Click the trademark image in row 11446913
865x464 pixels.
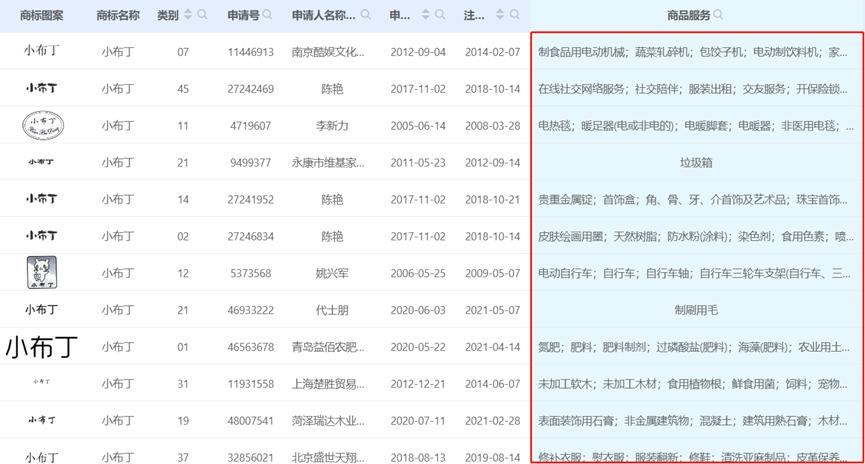click(x=41, y=51)
